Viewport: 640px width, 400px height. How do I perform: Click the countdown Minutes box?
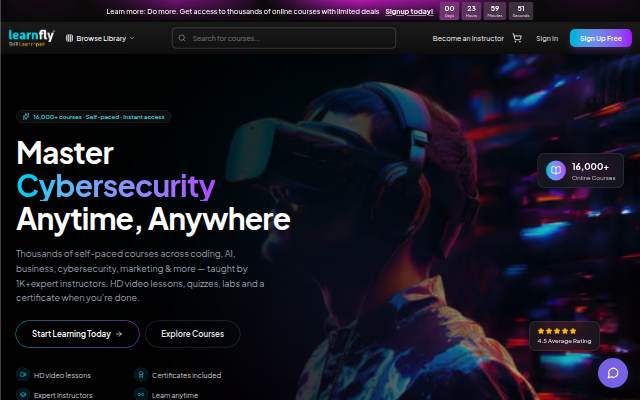(495, 11)
